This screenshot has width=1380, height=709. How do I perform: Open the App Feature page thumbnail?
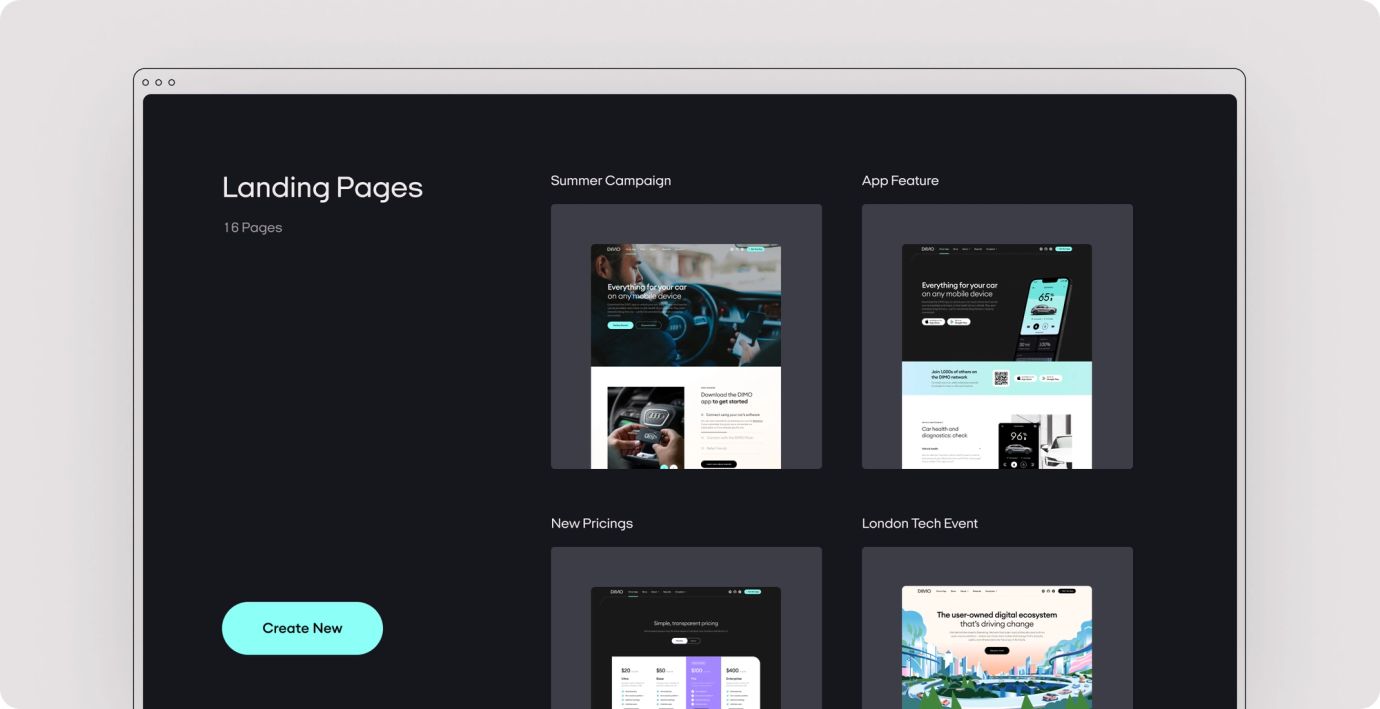997,337
